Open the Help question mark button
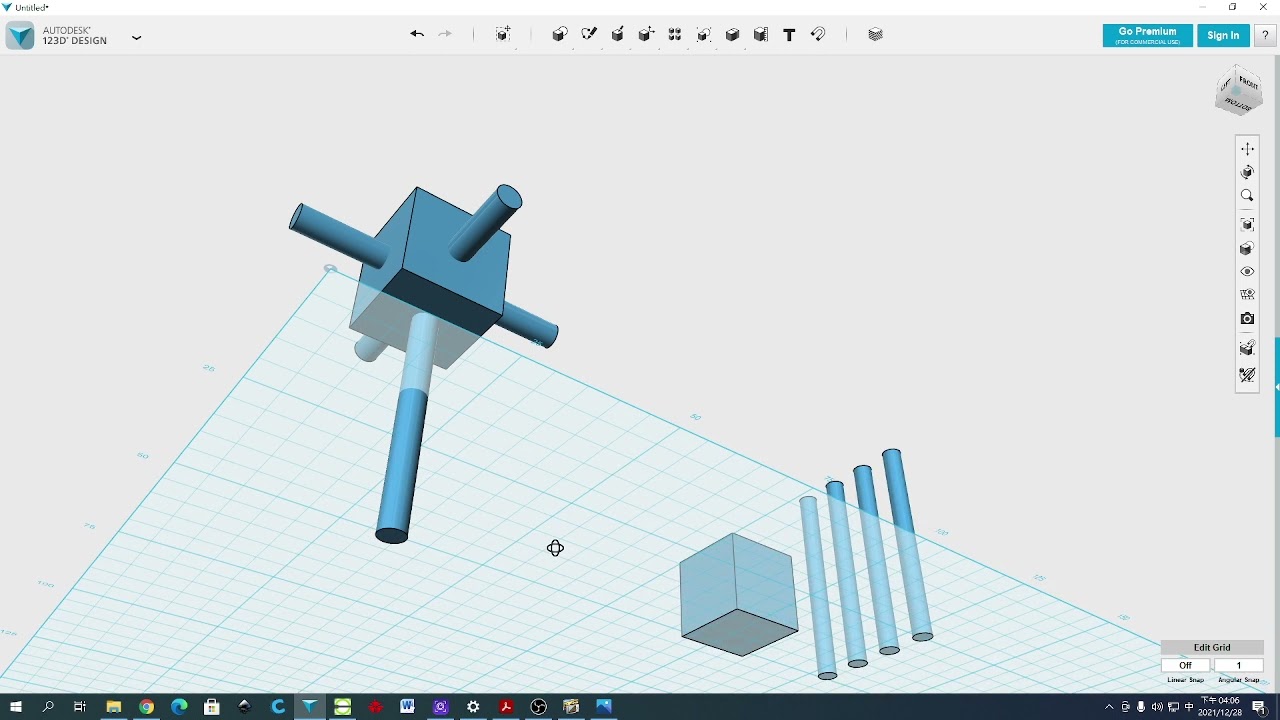 (x=1265, y=35)
